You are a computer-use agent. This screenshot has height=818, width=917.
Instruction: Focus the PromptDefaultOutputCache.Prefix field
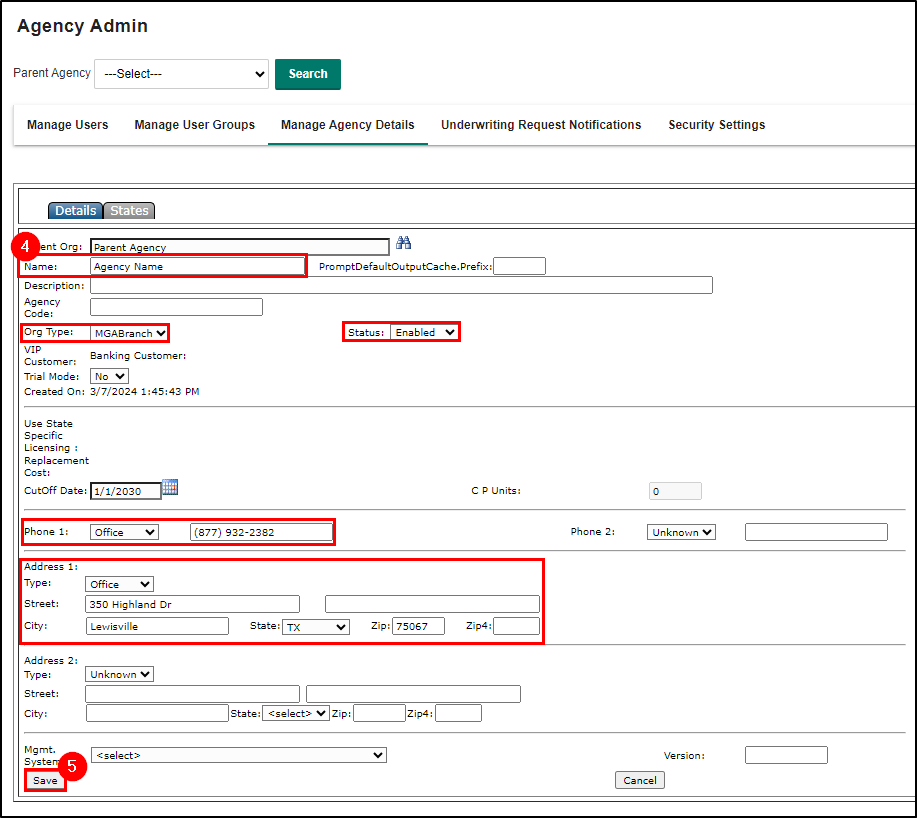(519, 266)
